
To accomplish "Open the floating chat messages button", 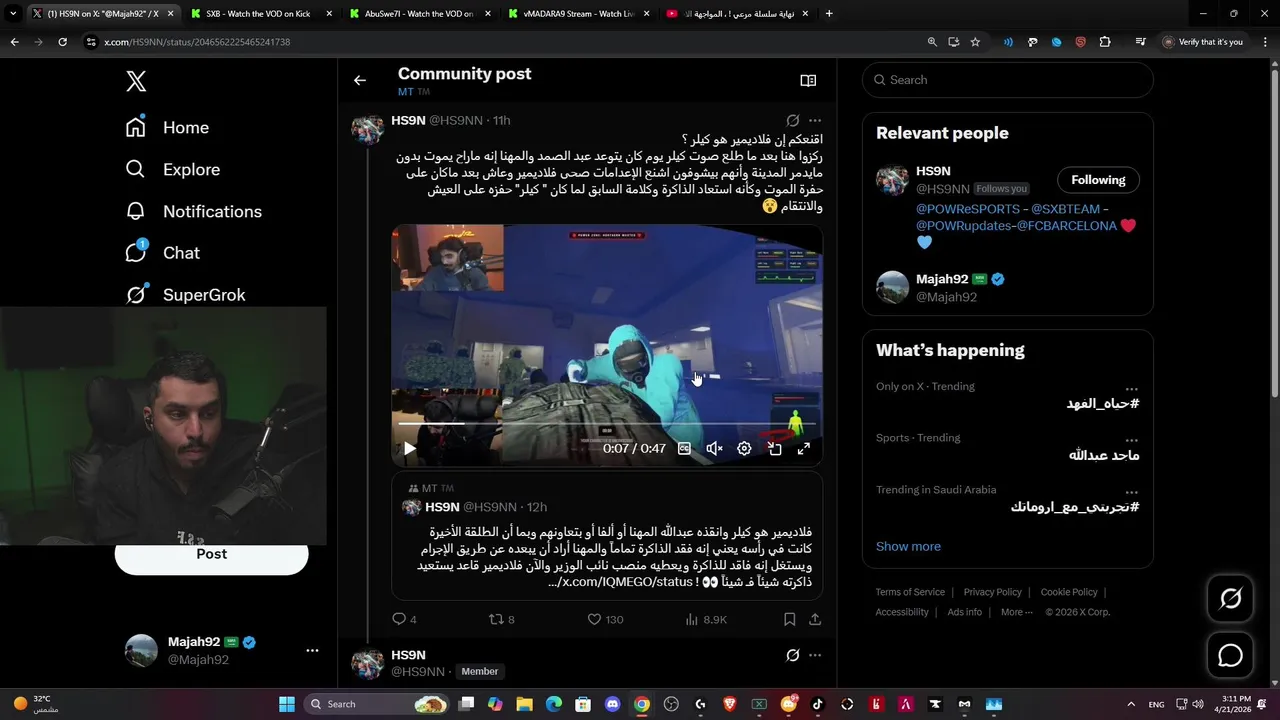I will tap(1230, 656).
